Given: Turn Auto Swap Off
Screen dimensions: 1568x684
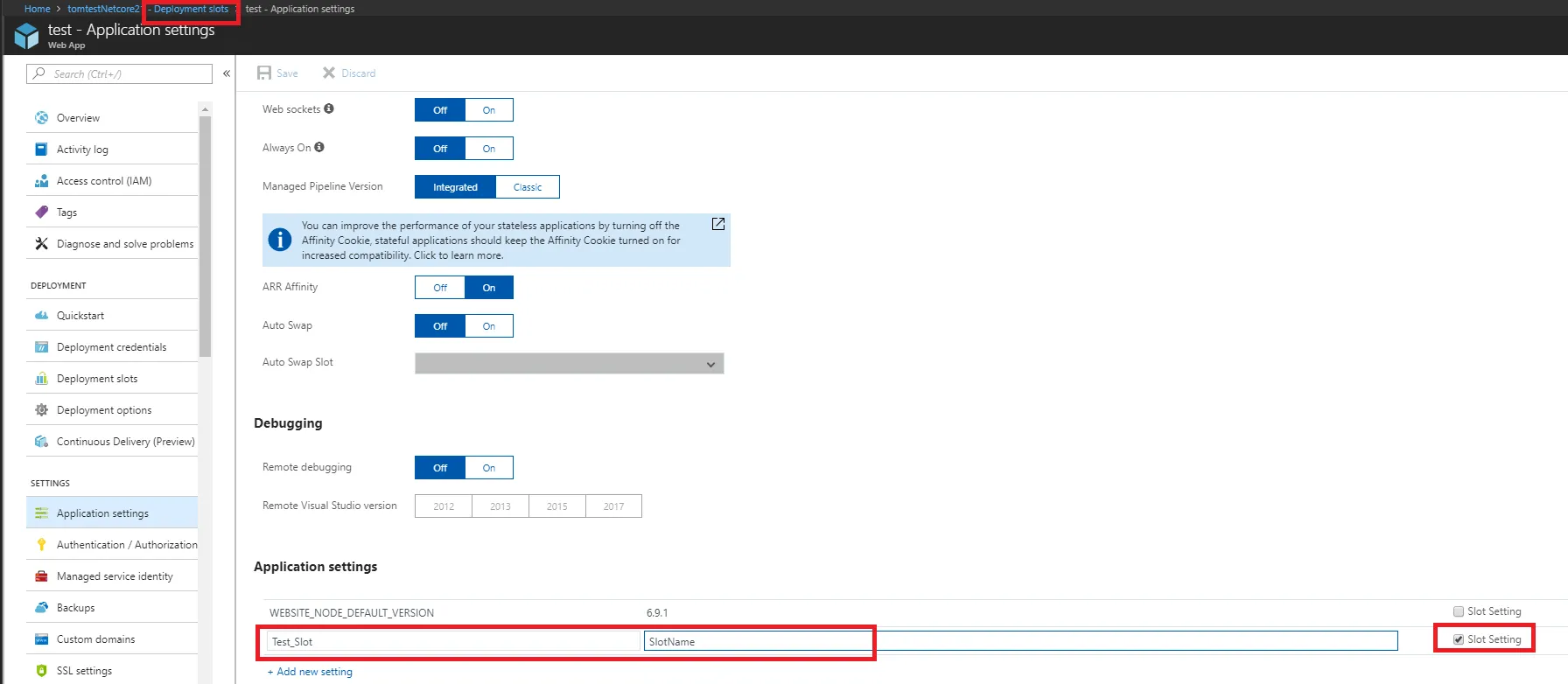Looking at the screenshot, I should [440, 326].
